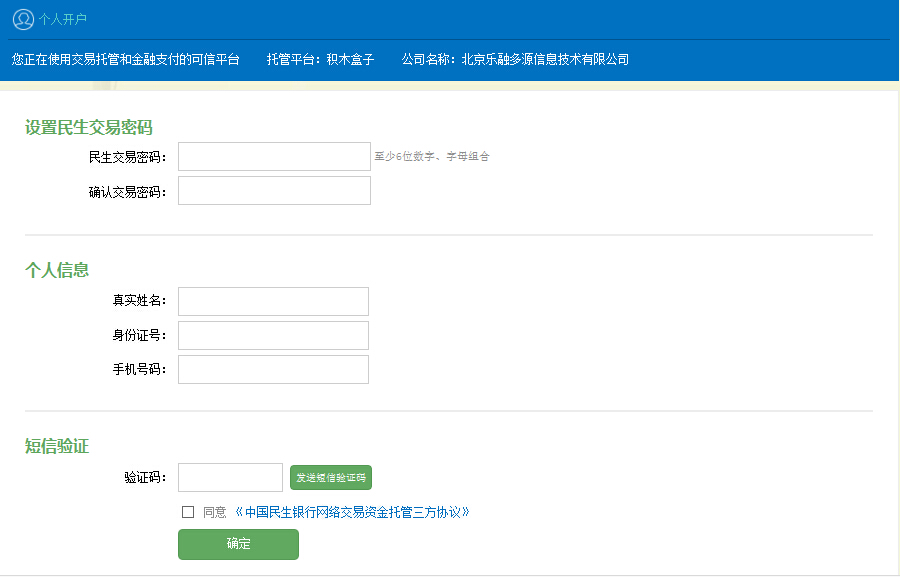Click the 个人信息 section heading

coord(57,270)
